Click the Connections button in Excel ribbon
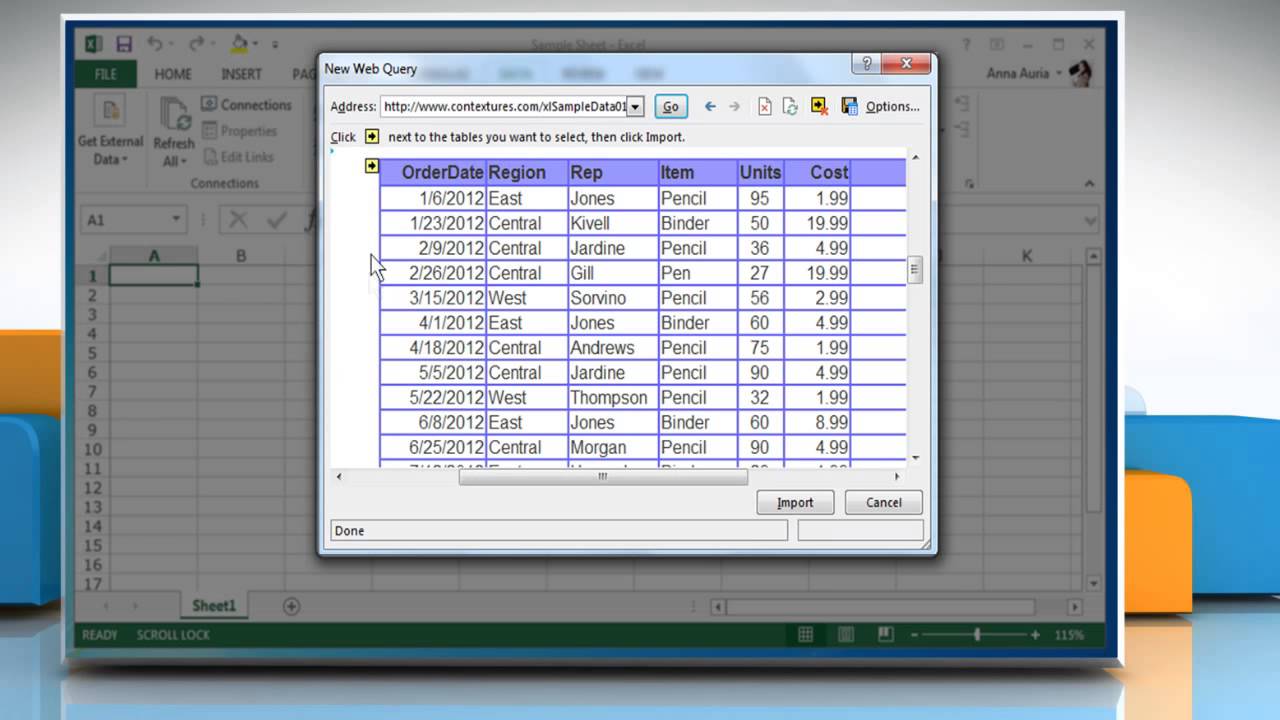Viewport: 1280px width, 720px height. pos(246,104)
